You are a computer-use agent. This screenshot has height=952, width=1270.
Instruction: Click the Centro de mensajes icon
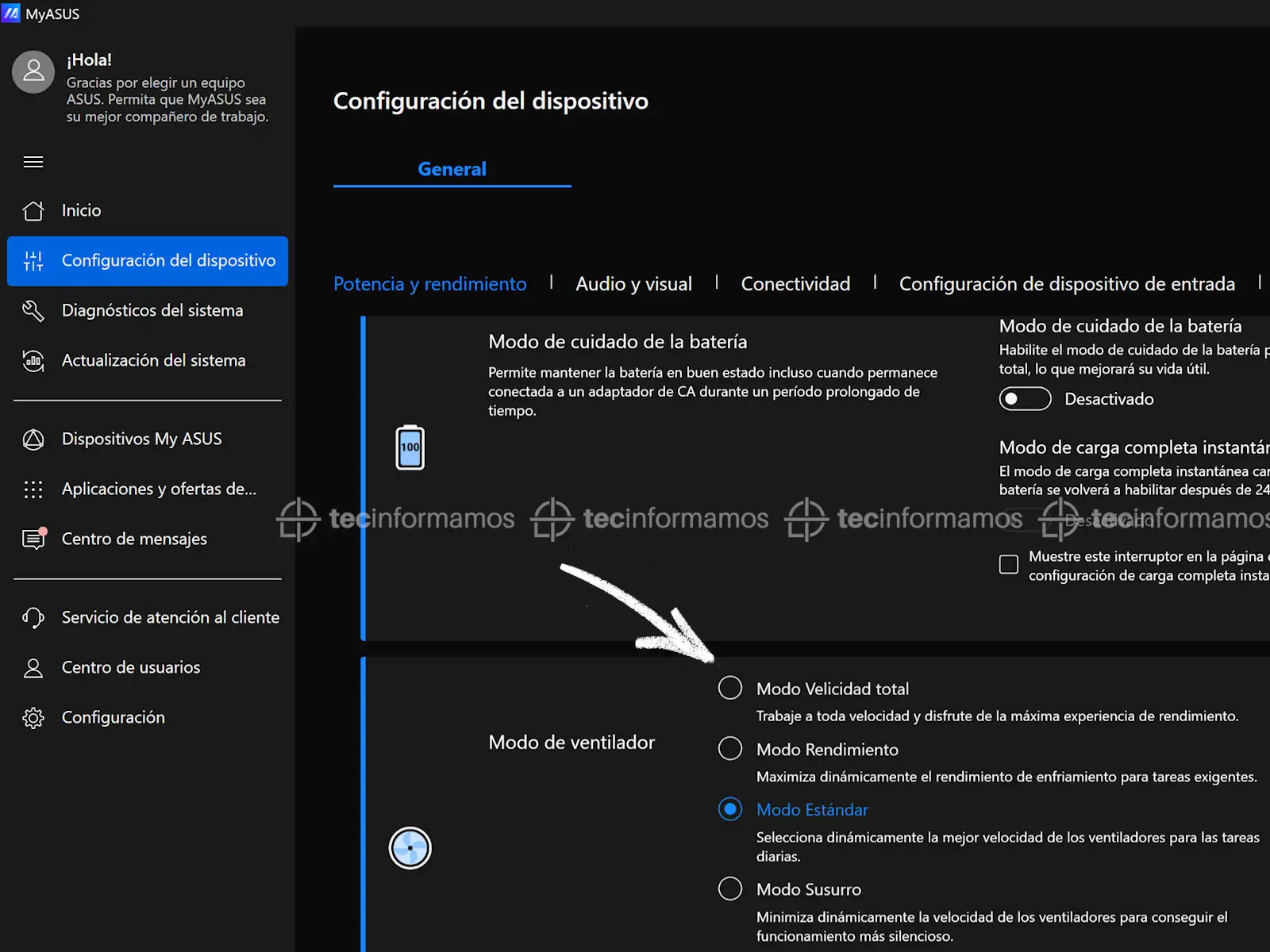click(x=33, y=539)
